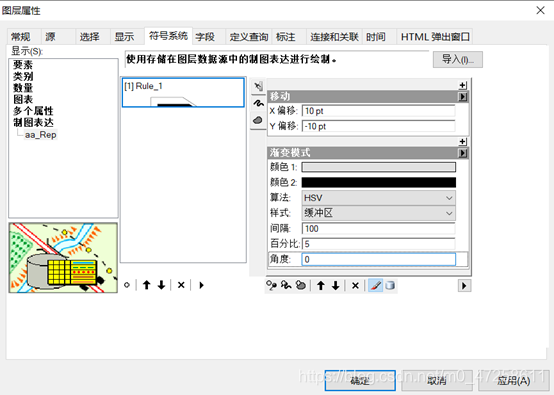Switch to the 源 tab

(58, 37)
